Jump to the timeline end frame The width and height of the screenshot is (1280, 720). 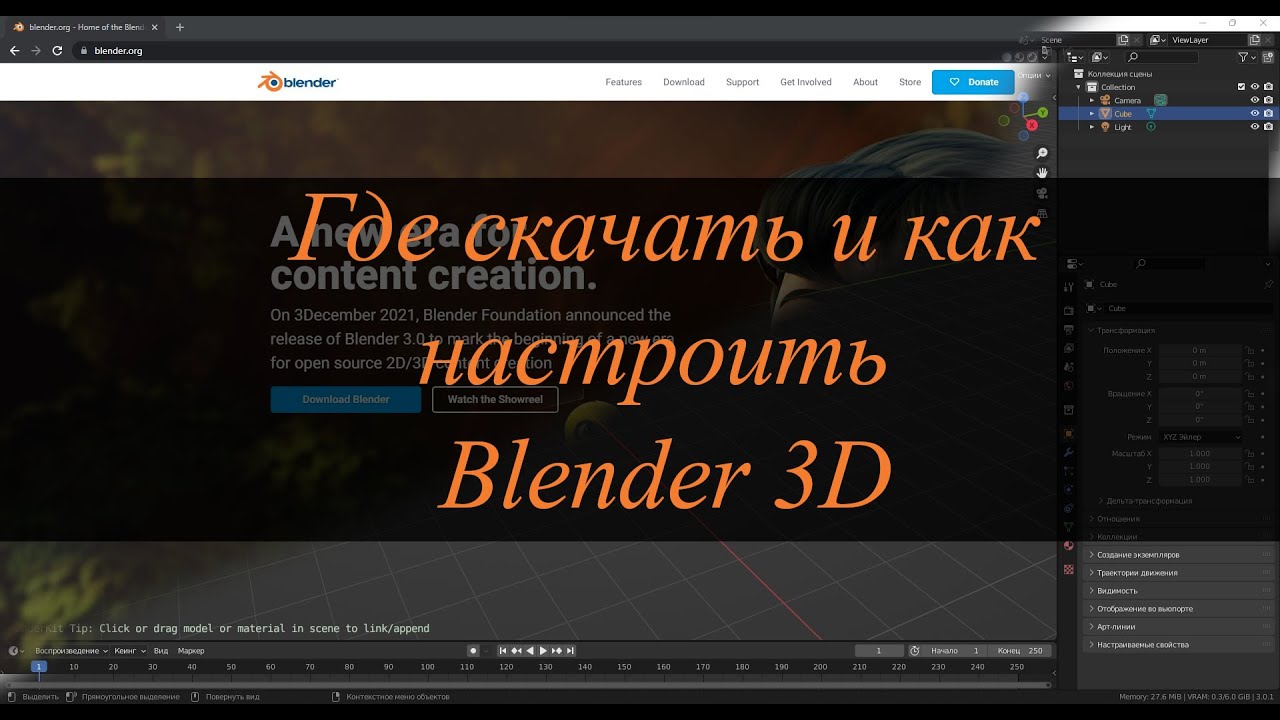coord(570,651)
